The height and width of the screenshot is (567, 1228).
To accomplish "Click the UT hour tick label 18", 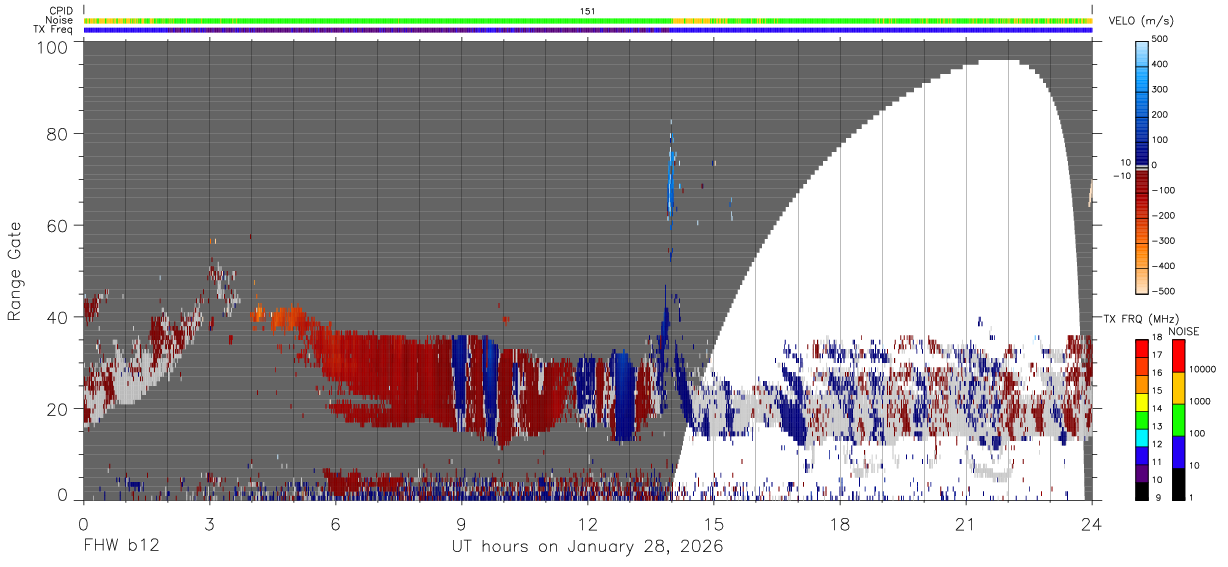I will 840,523.
